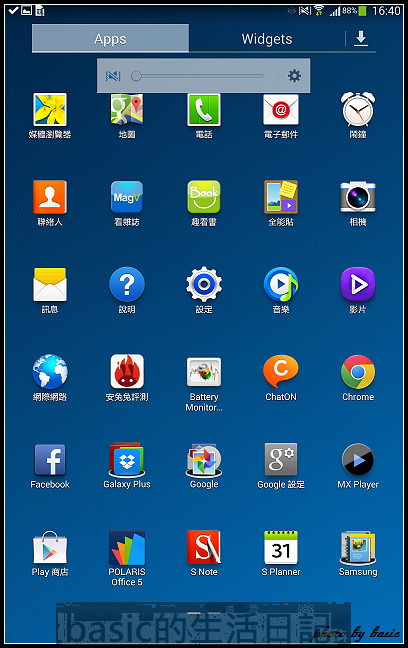Tap the checkmark notification icon in status bar
The width and height of the screenshot is (408, 648).
point(14,10)
